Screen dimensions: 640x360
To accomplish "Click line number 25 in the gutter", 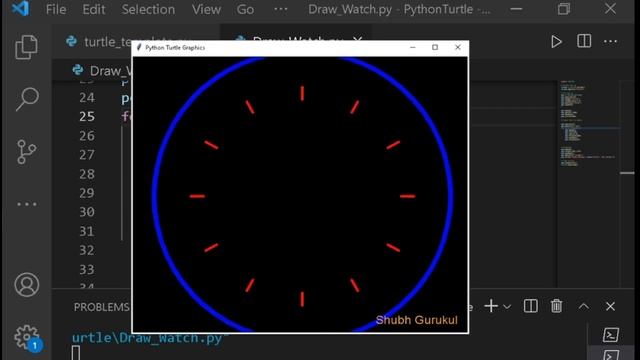I will (x=87, y=117).
